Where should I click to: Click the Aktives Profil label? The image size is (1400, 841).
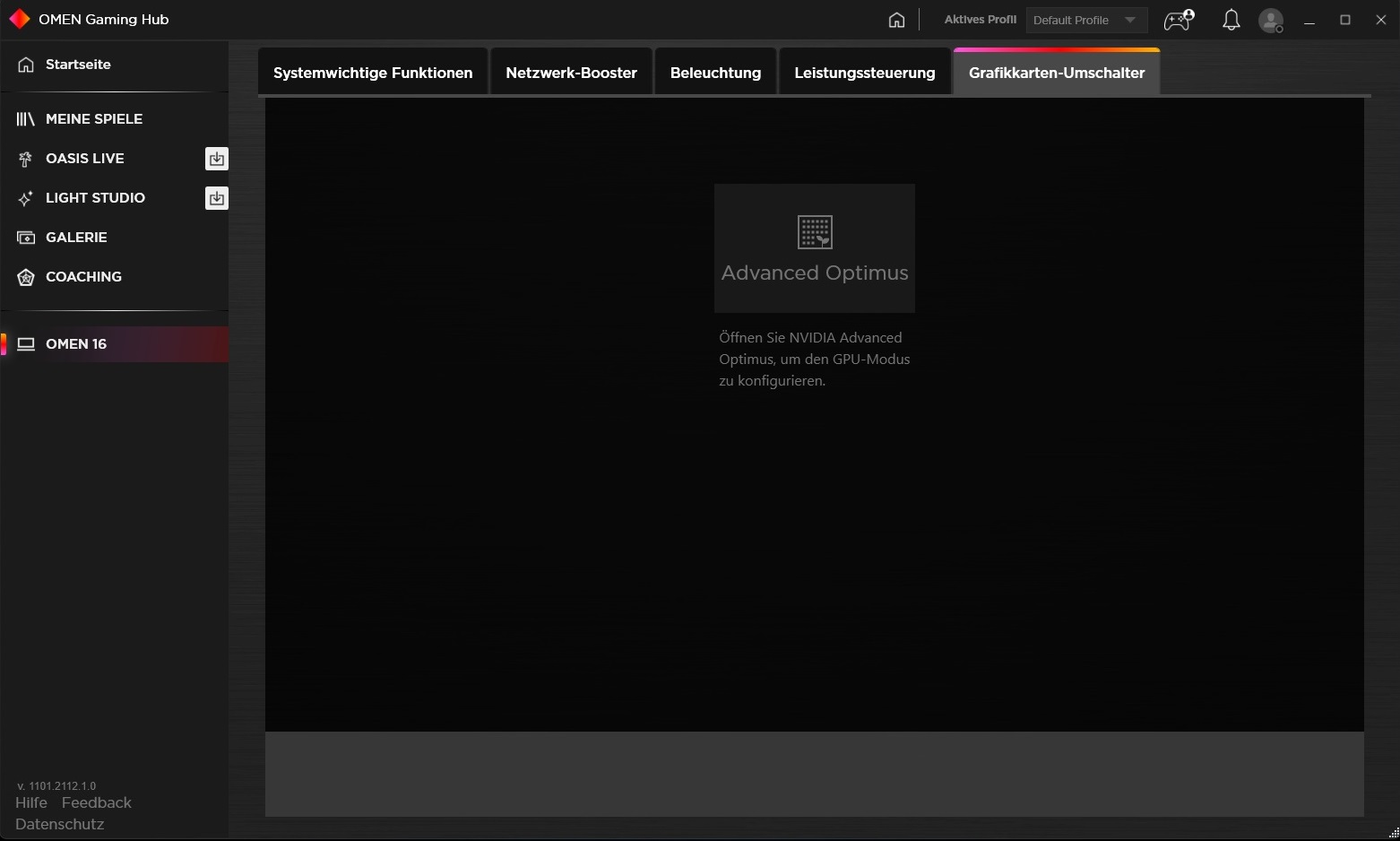pyautogui.click(x=981, y=20)
